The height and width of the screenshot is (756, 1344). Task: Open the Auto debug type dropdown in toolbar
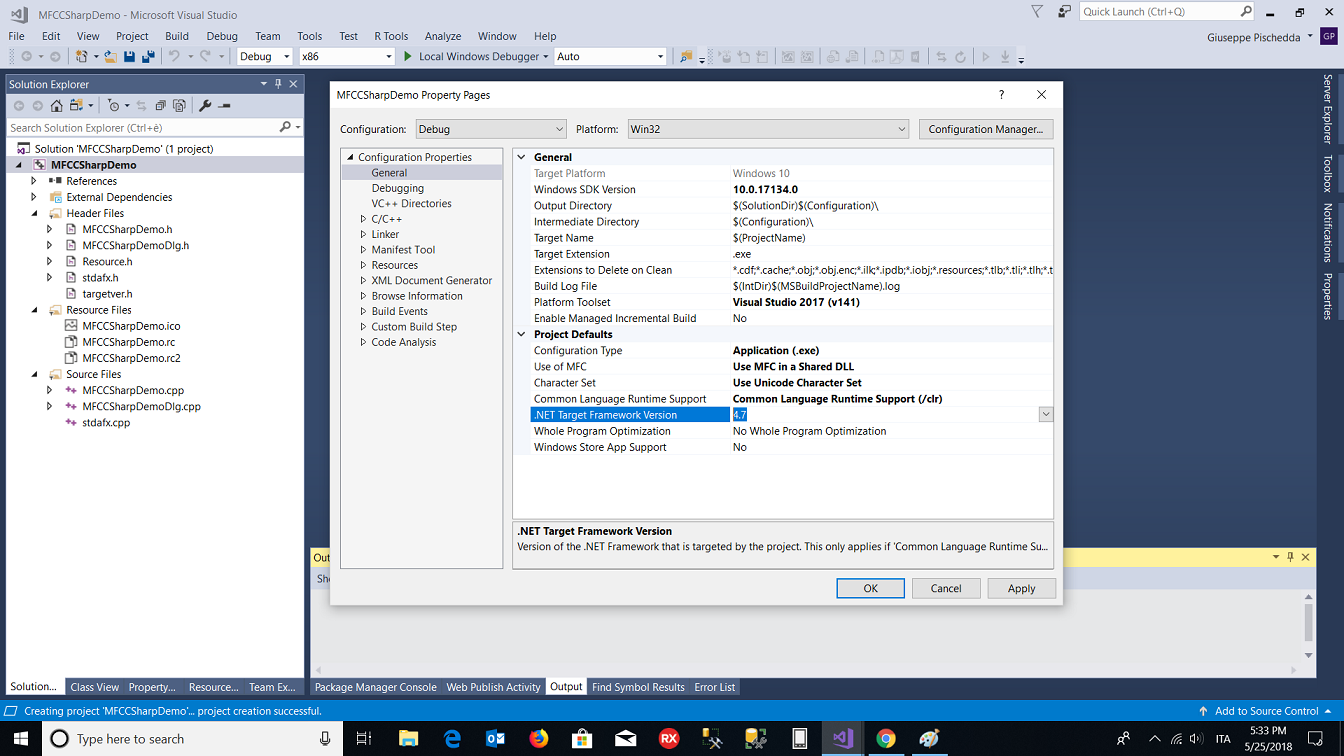click(x=610, y=57)
